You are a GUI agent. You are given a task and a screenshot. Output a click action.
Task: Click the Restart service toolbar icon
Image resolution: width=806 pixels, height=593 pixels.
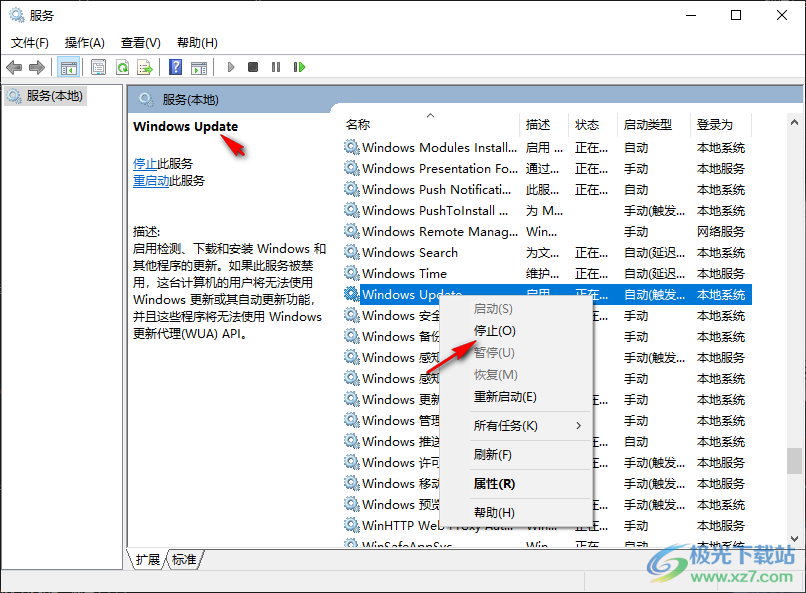pos(299,67)
